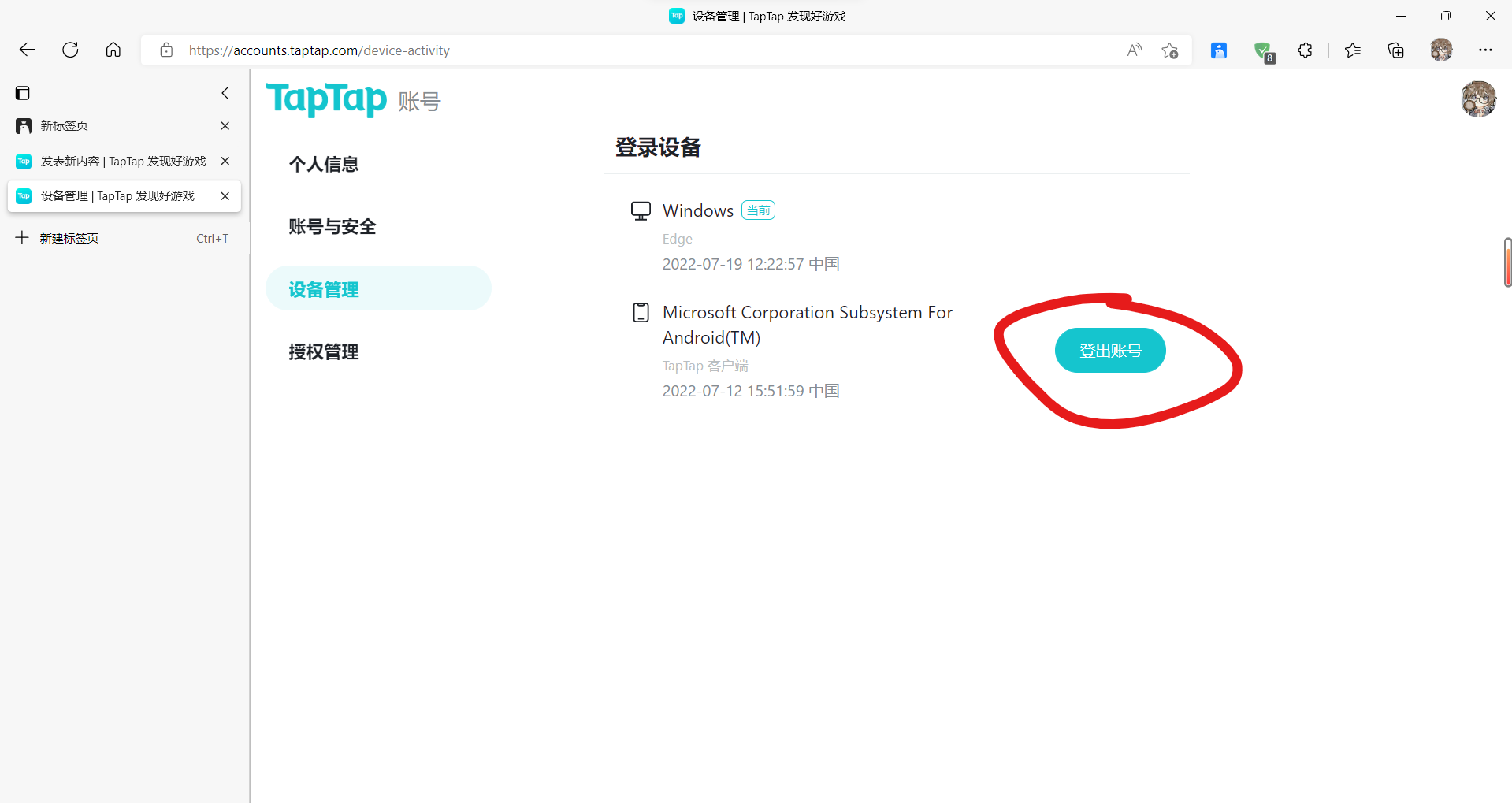Click the Windows device name
This screenshot has height=803, width=1512.
[x=698, y=210]
